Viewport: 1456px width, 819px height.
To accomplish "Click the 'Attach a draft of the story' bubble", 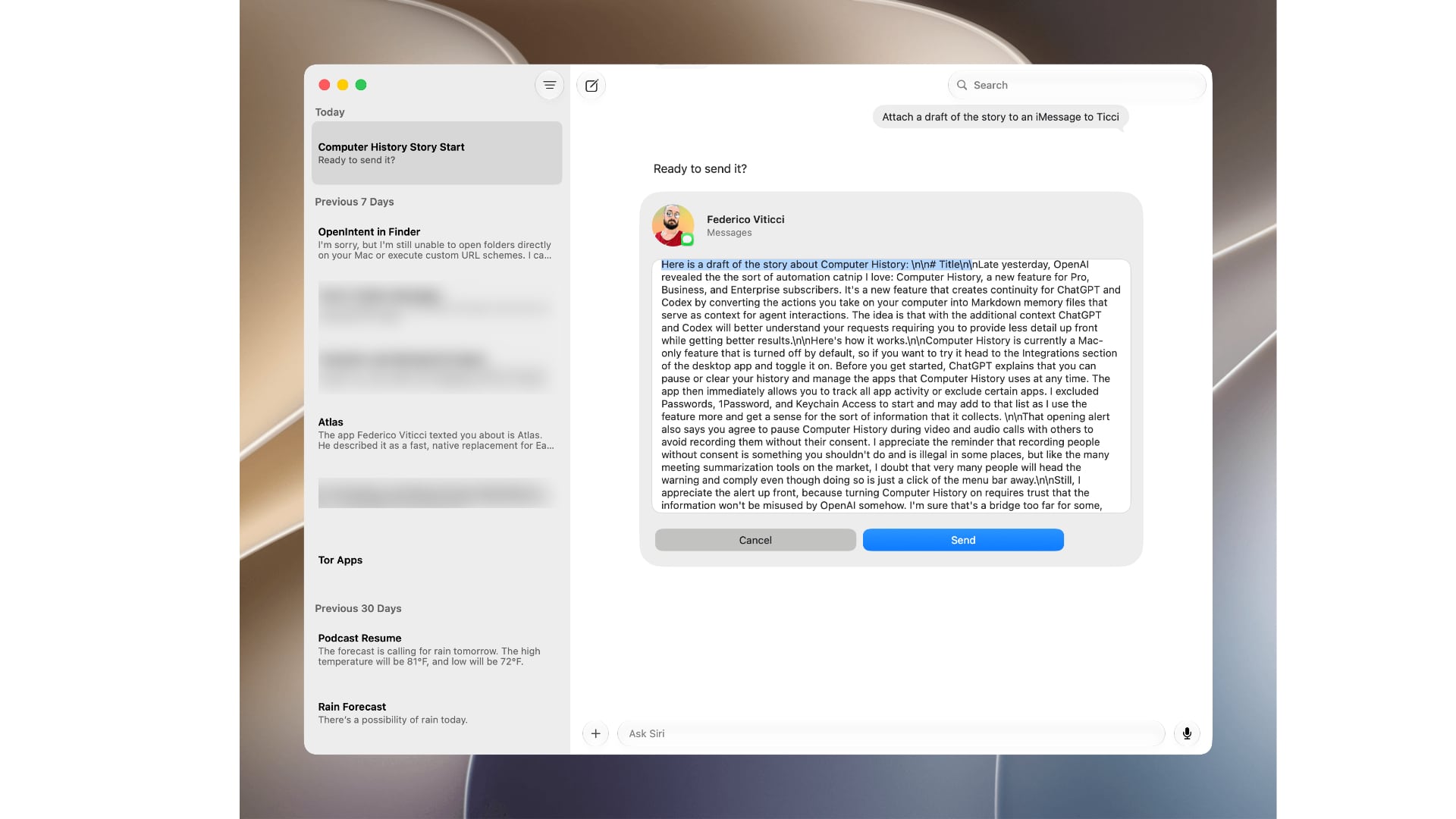I will click(x=1000, y=117).
